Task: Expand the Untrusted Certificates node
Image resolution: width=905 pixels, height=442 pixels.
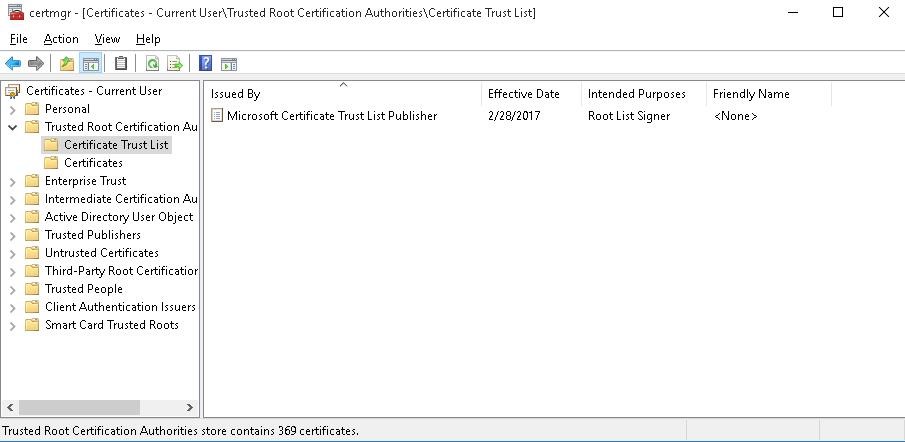Action: point(12,253)
